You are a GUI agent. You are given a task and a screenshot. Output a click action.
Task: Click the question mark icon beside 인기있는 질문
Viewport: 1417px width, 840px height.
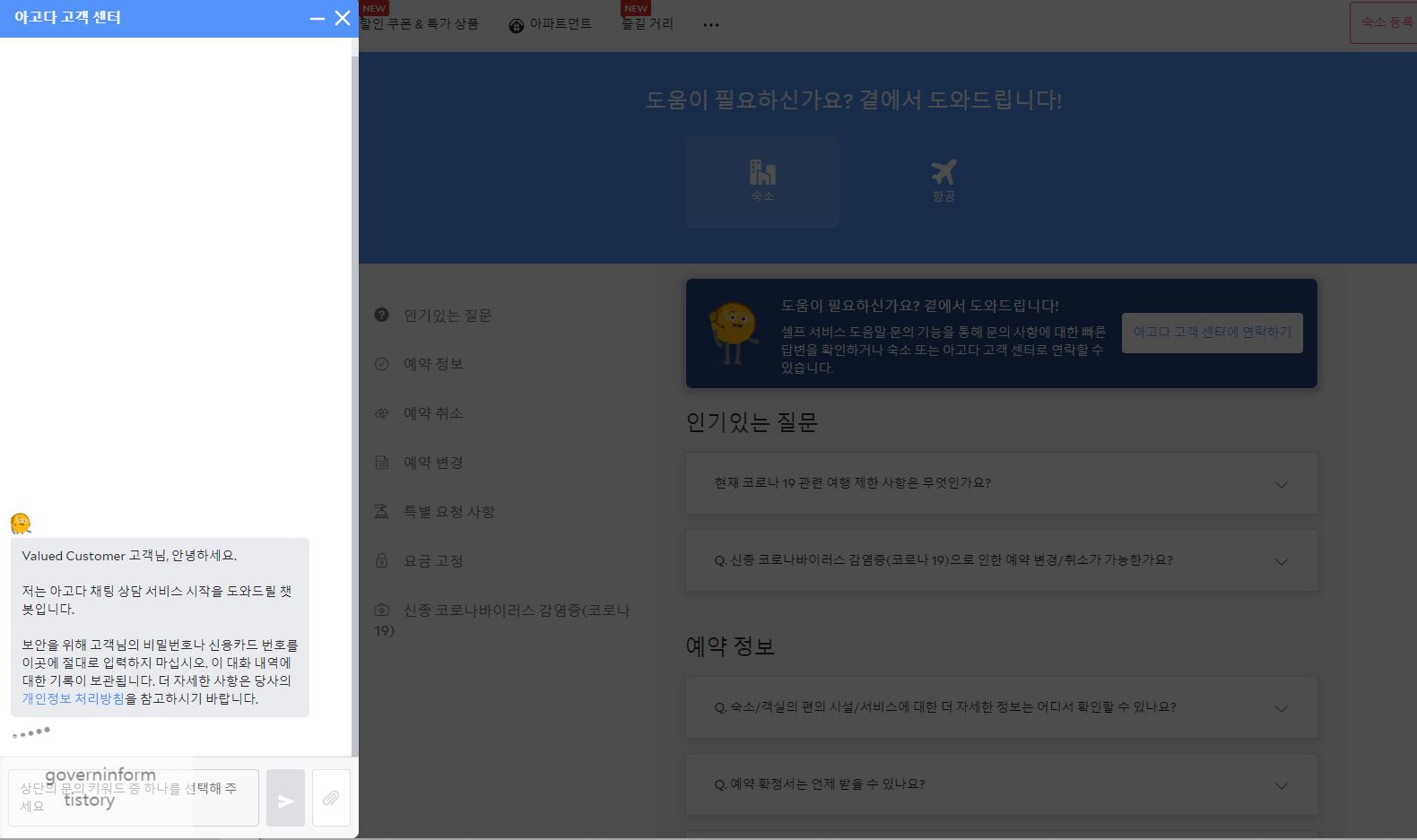[x=382, y=315]
